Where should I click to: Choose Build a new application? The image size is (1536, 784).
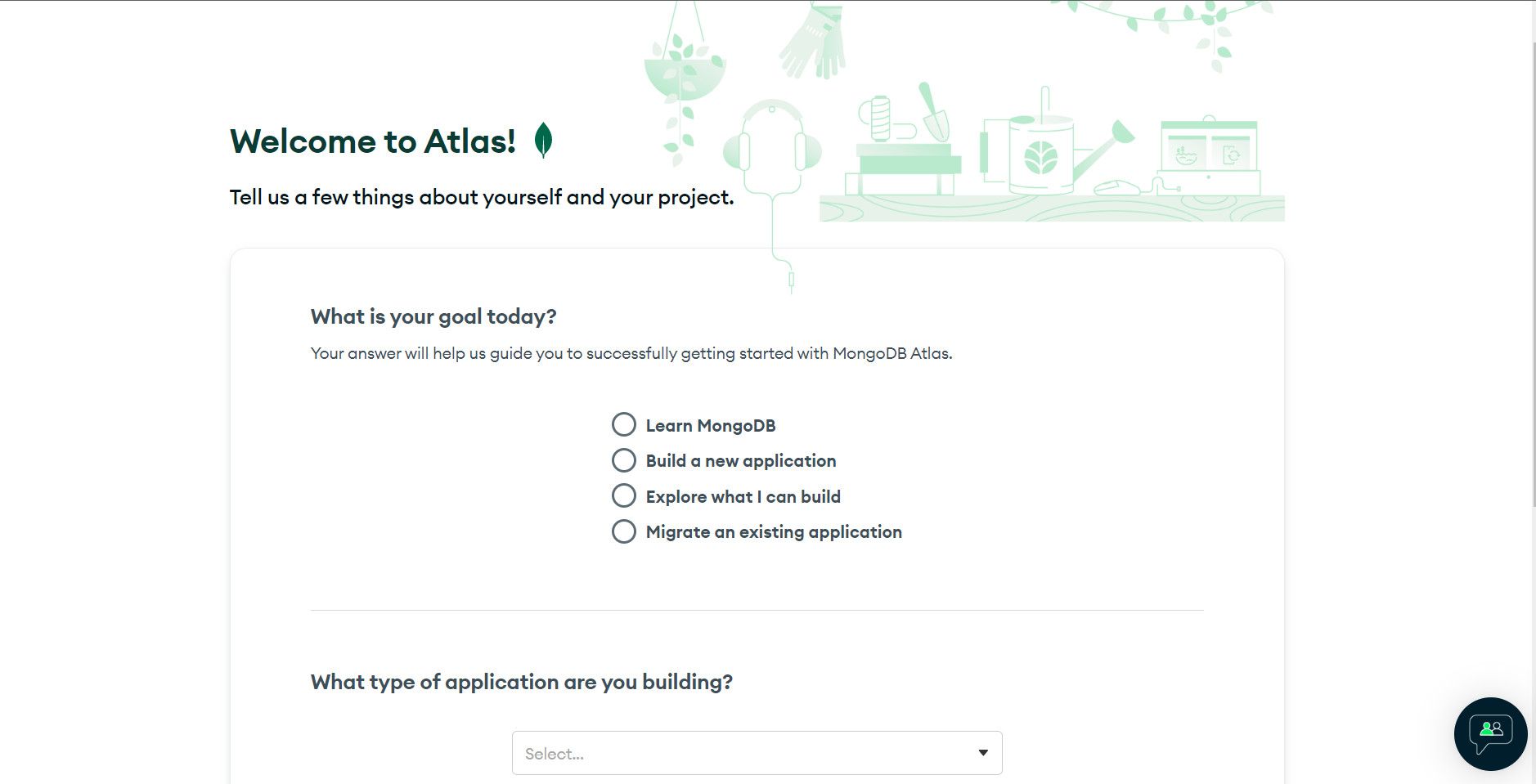624,461
